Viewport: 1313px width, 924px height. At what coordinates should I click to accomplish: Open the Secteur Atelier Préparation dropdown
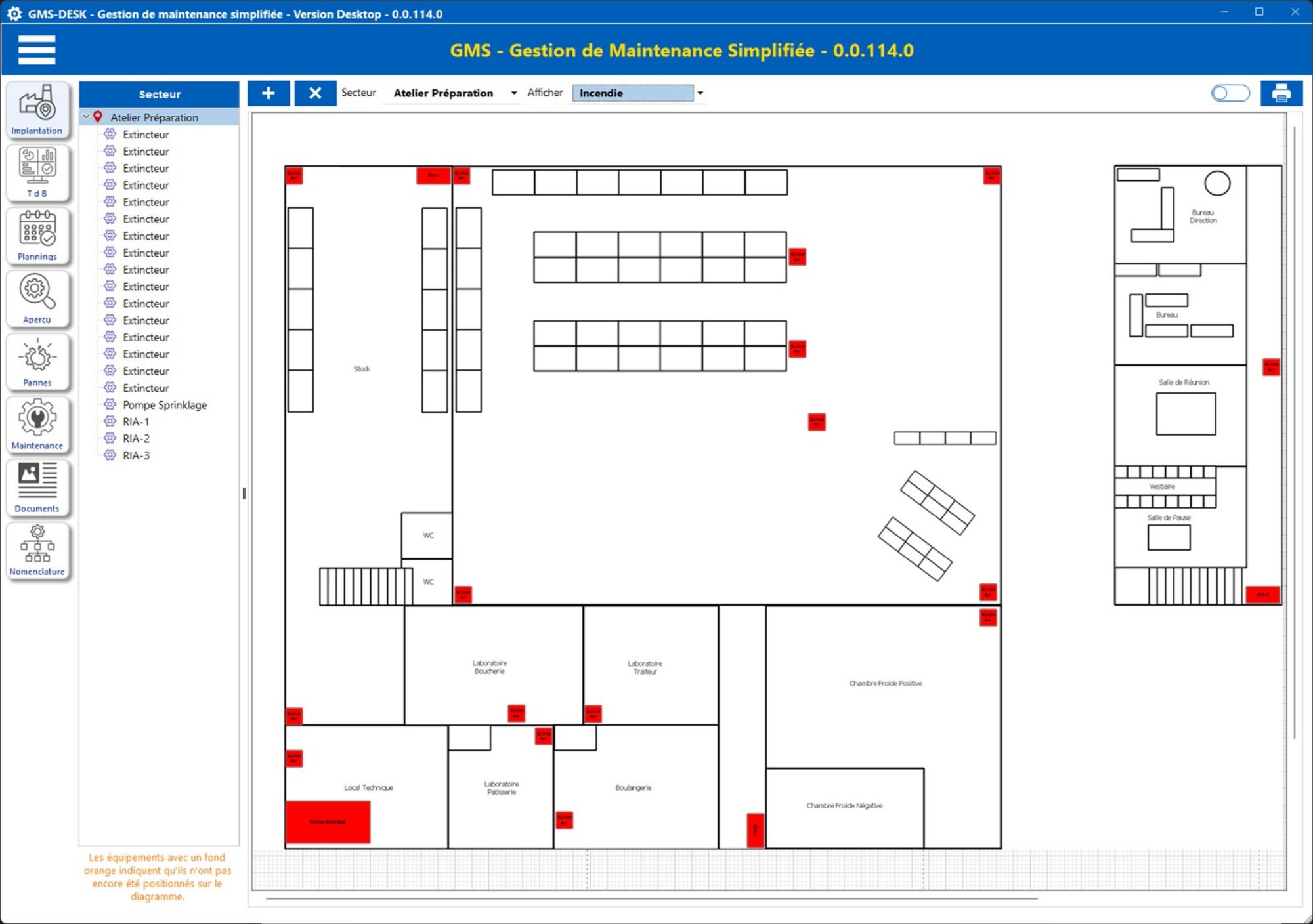tap(513, 93)
